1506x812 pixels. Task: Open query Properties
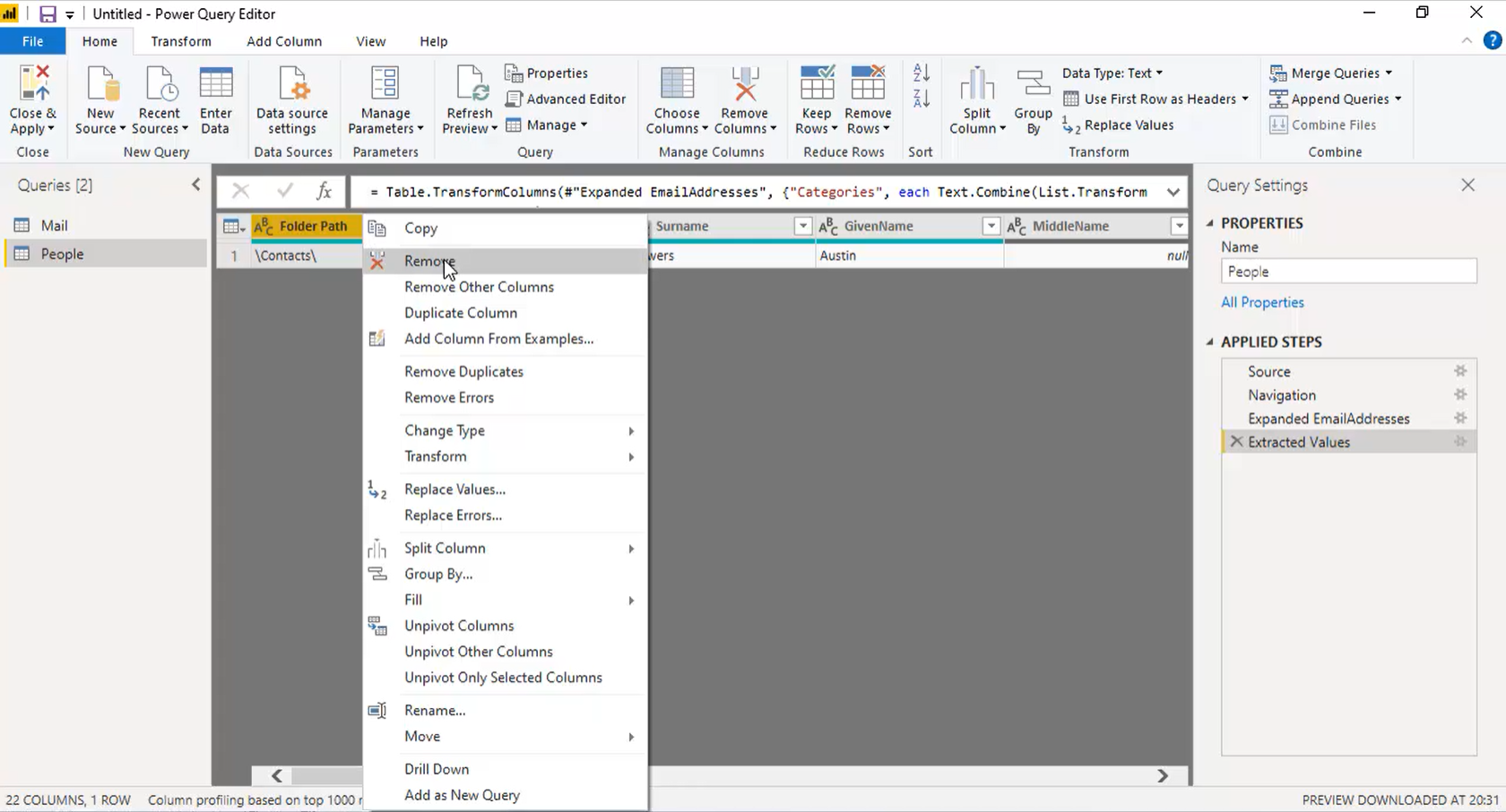[547, 73]
